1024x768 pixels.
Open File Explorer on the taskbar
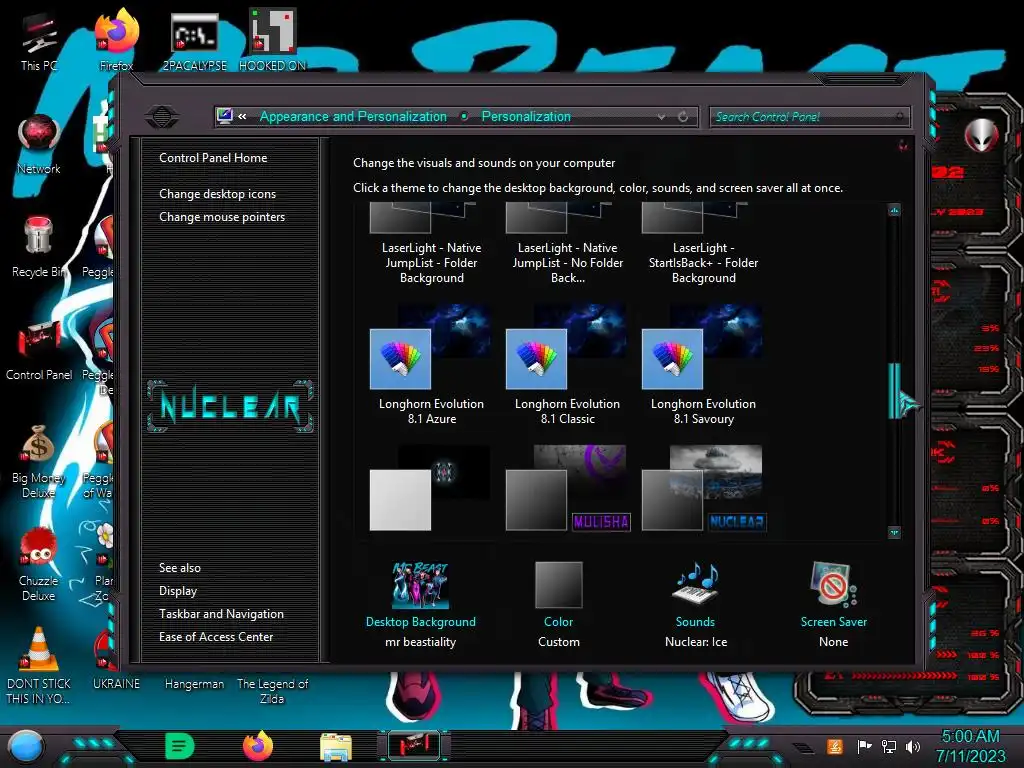point(336,748)
